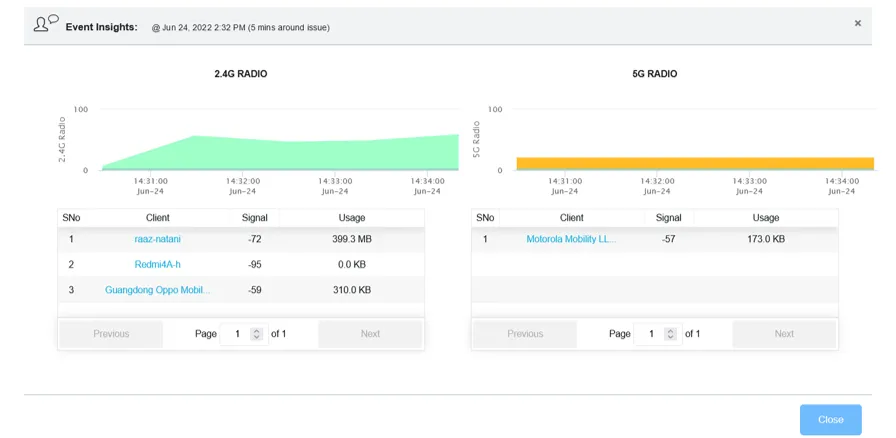Focus the page number field under 5G table
This screenshot has height=438, width=896.
(657, 334)
